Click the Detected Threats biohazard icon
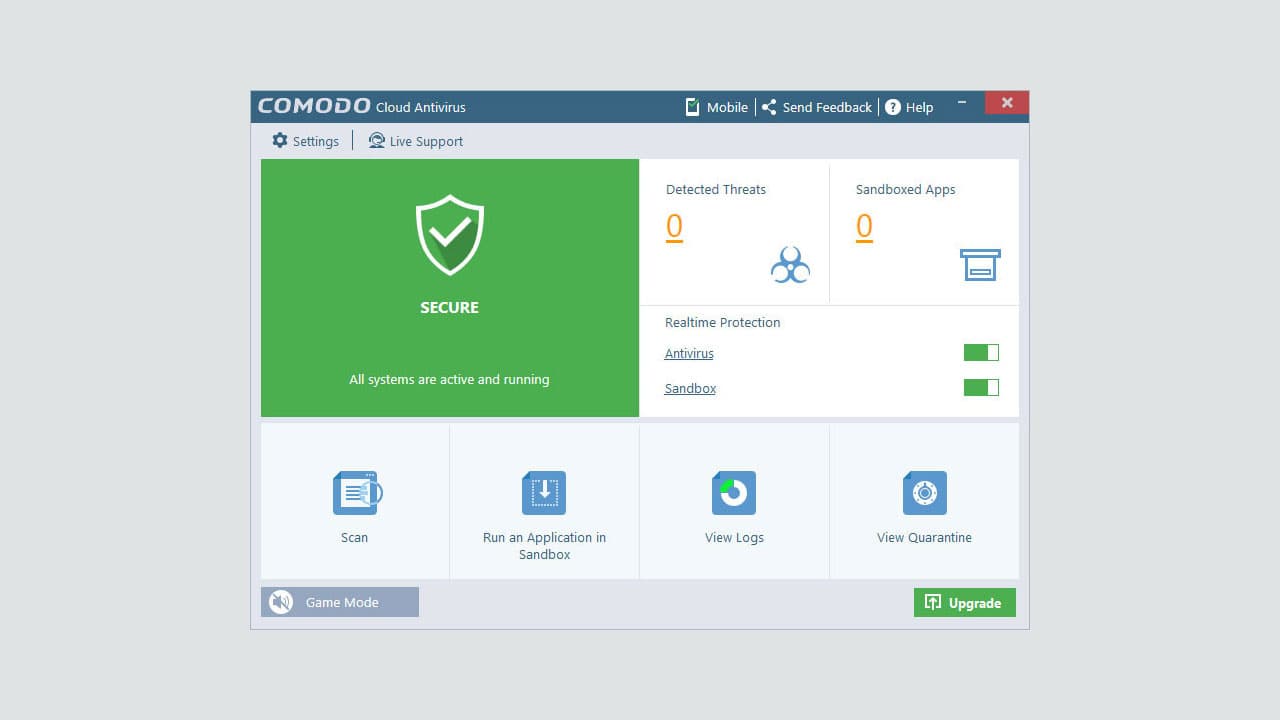The width and height of the screenshot is (1280, 720). click(x=790, y=263)
